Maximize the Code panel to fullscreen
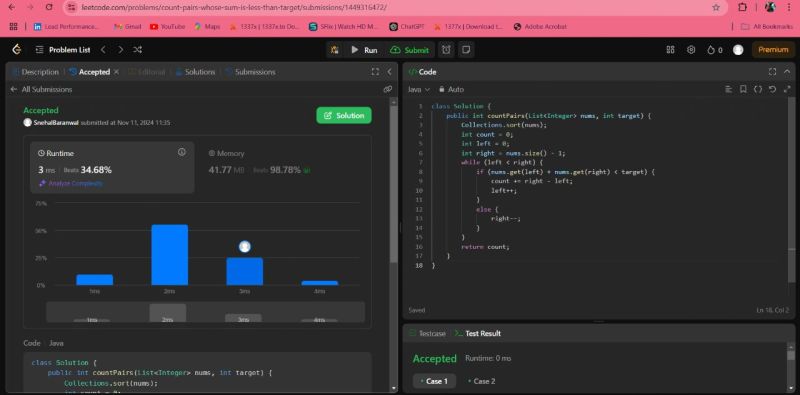Viewport: 800px width, 395px height. tap(772, 72)
